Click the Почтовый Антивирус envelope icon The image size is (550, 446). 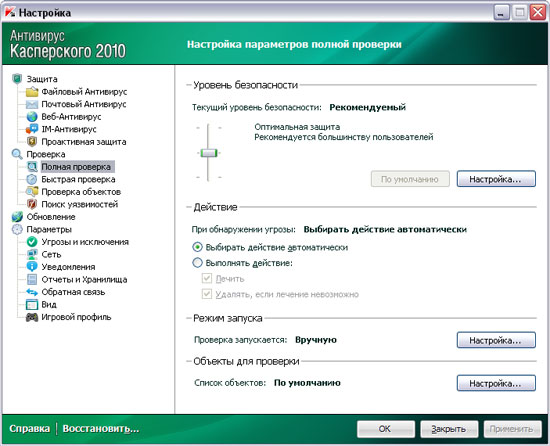32,104
